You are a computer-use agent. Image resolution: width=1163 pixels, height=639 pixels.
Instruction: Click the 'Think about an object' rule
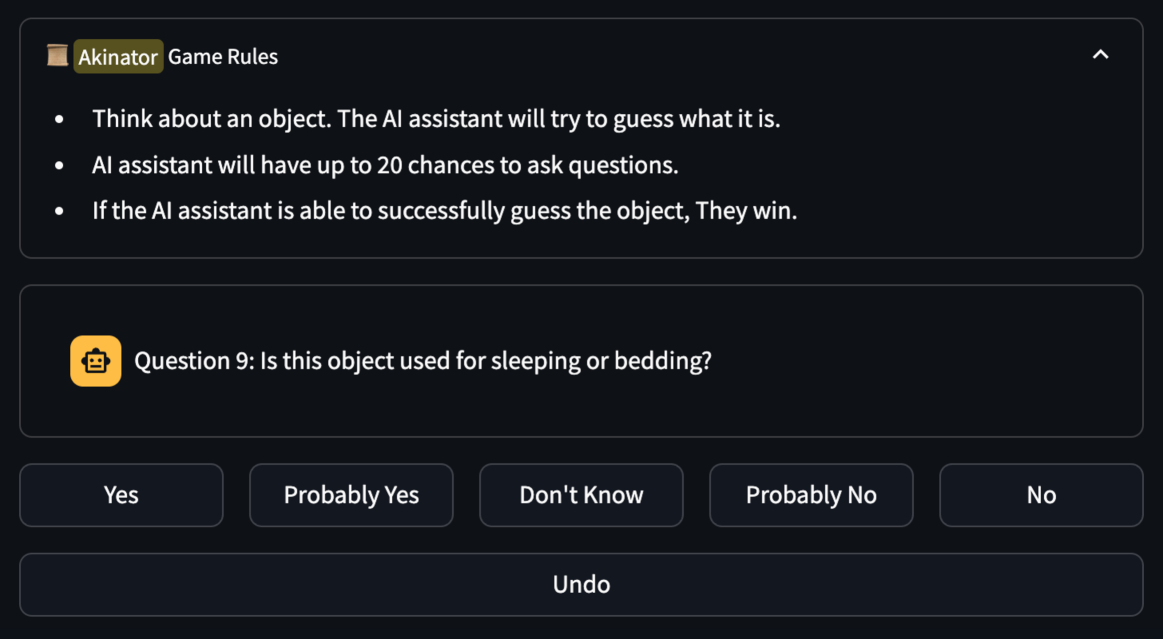[x=436, y=119]
